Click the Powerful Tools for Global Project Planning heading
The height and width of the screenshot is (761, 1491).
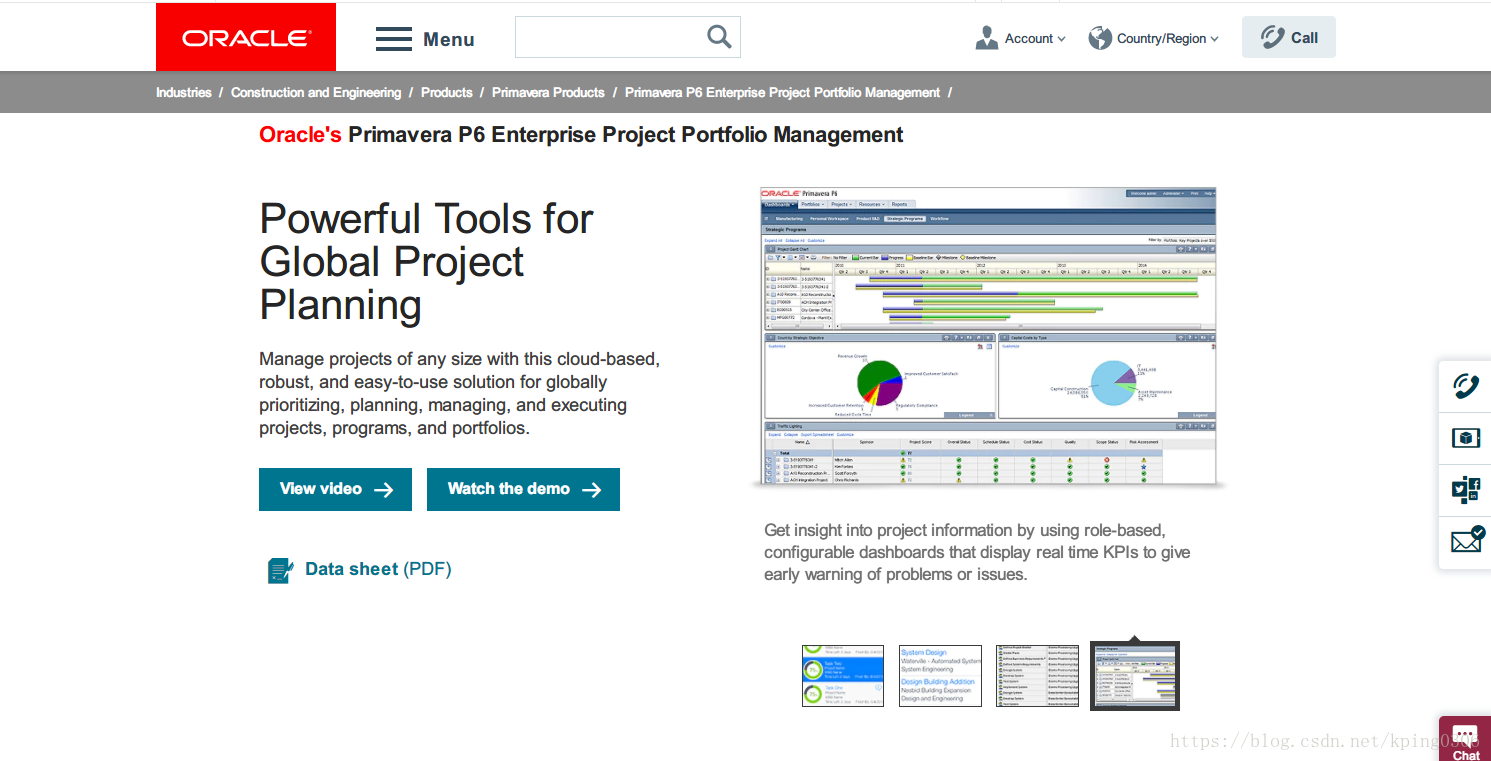pyautogui.click(x=427, y=261)
